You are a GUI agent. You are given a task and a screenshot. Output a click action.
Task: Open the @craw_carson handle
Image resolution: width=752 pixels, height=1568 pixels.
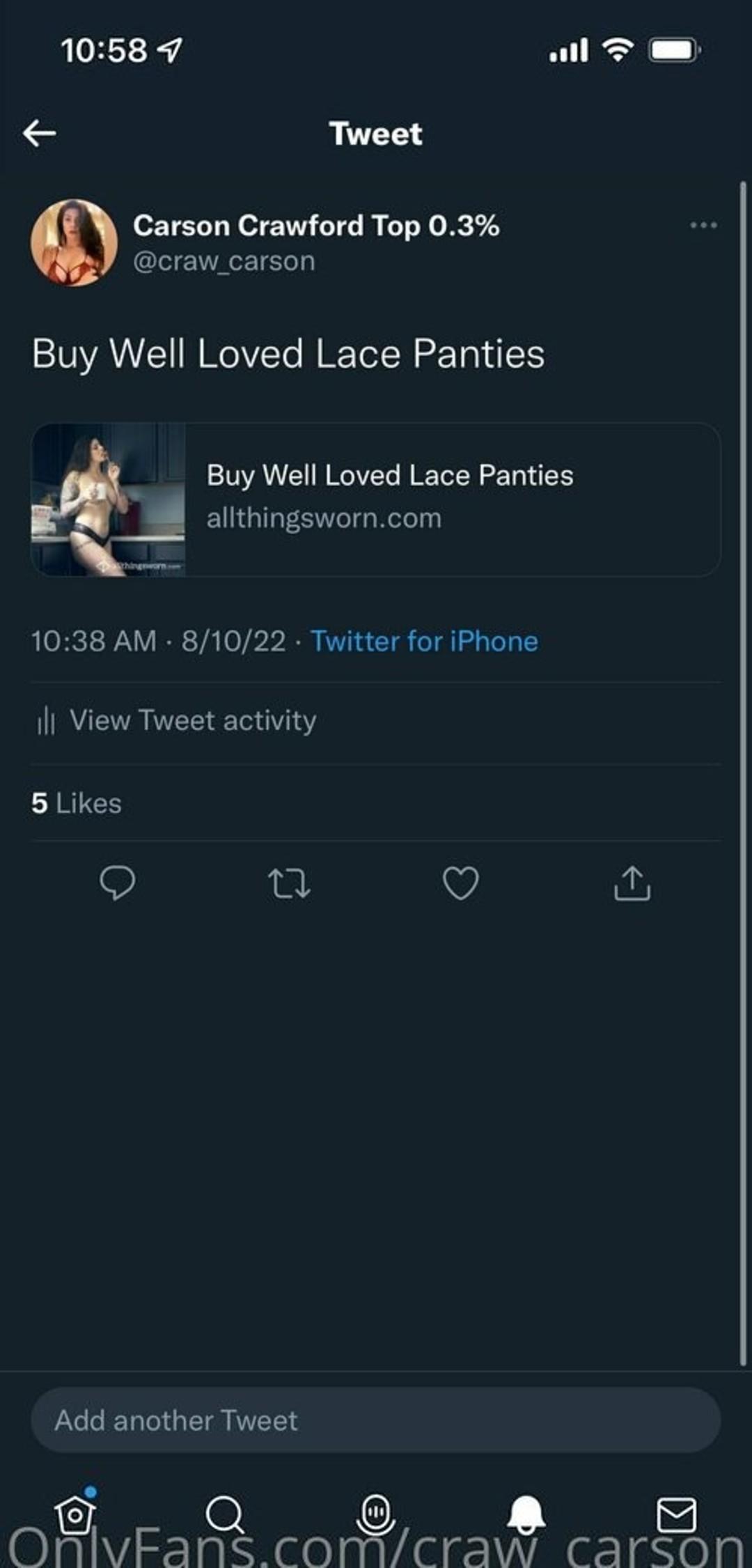coord(224,261)
